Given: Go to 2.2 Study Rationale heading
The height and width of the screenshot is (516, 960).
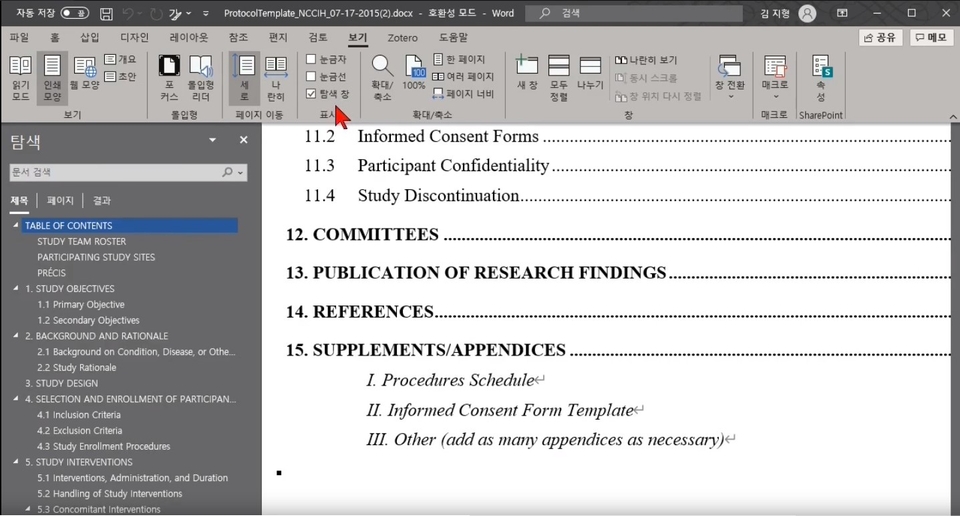Looking at the screenshot, I should click(x=77, y=367).
